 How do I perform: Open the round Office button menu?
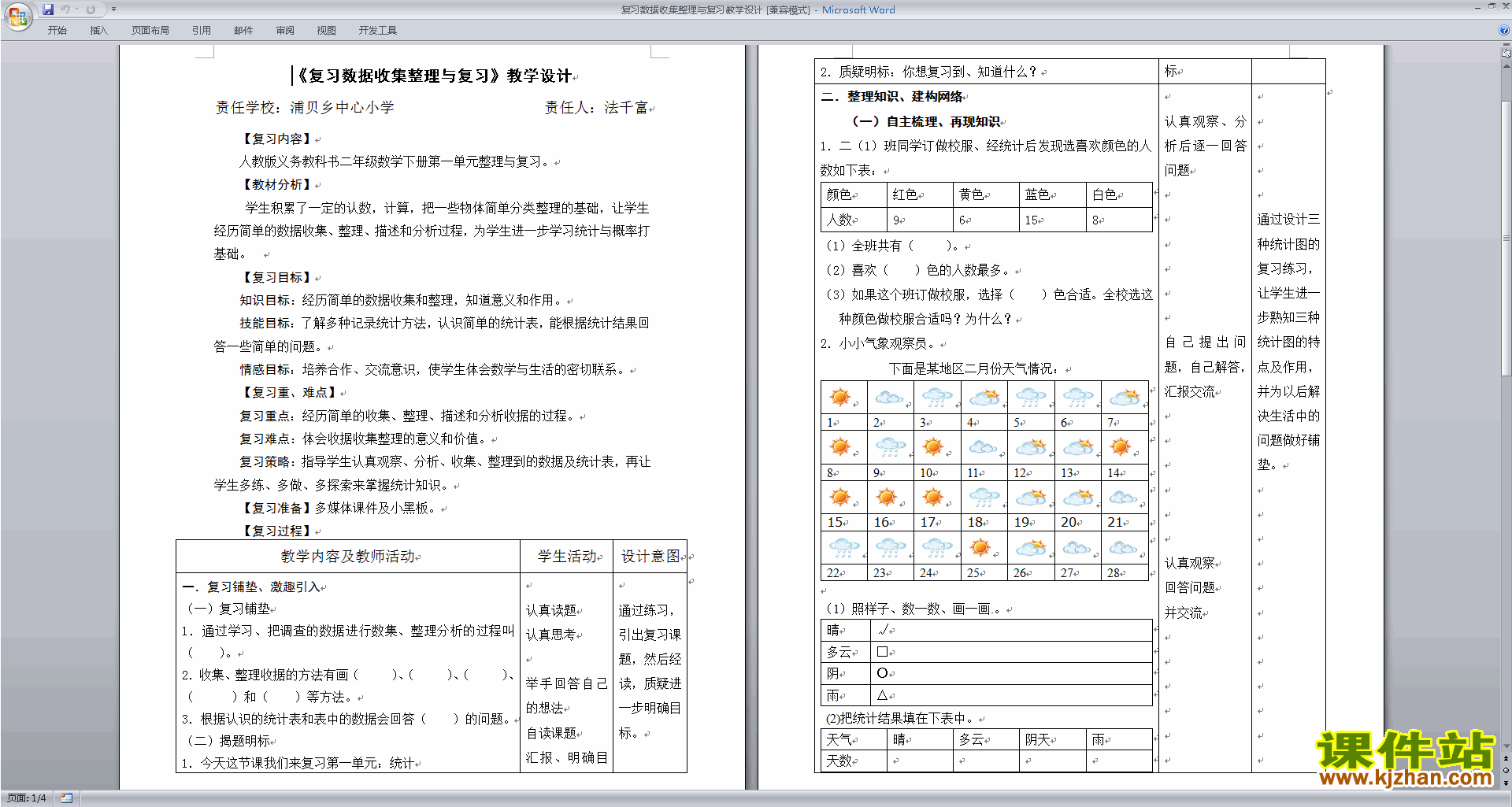[17, 16]
